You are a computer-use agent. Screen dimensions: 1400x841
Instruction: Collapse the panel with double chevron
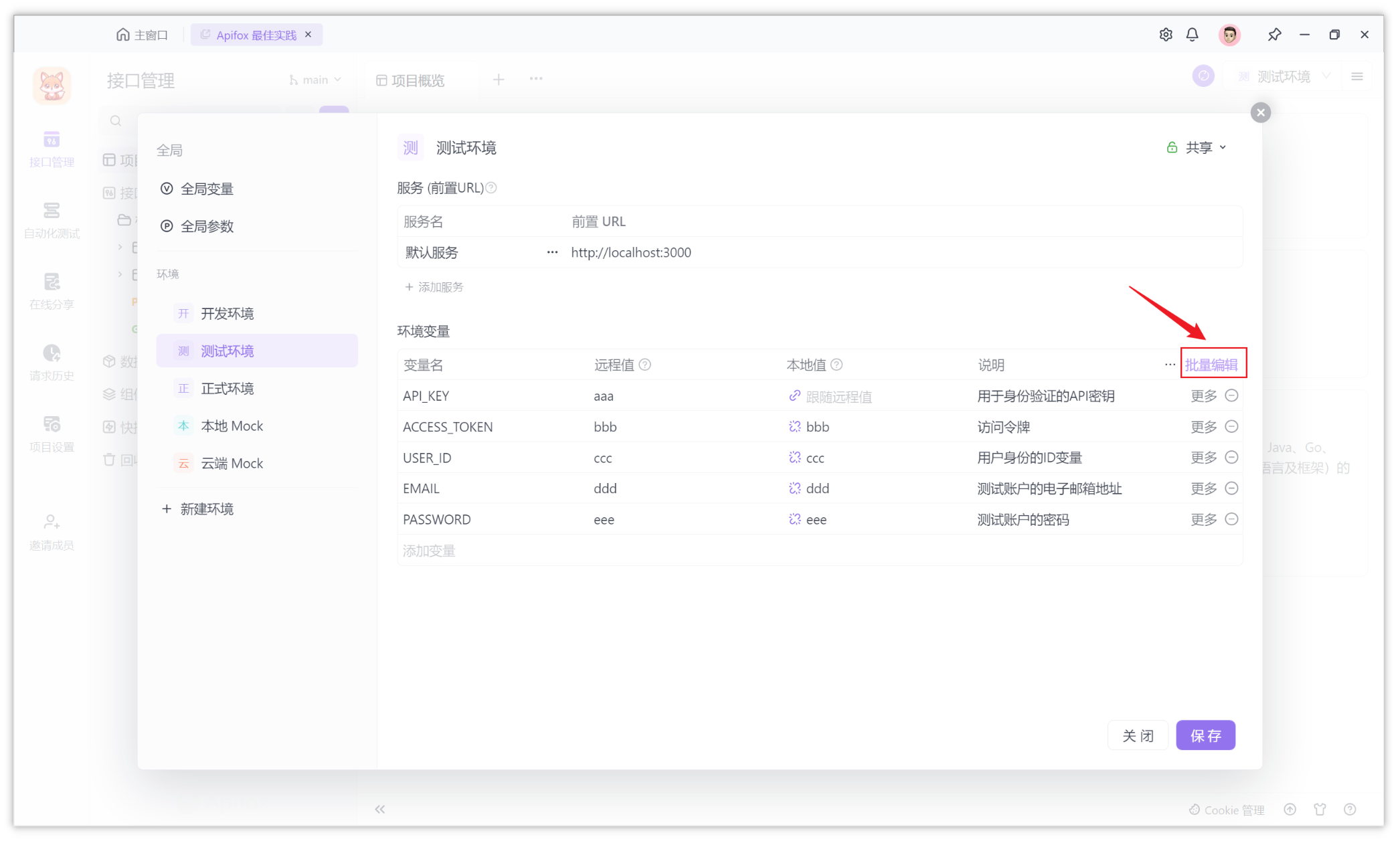[x=380, y=810]
